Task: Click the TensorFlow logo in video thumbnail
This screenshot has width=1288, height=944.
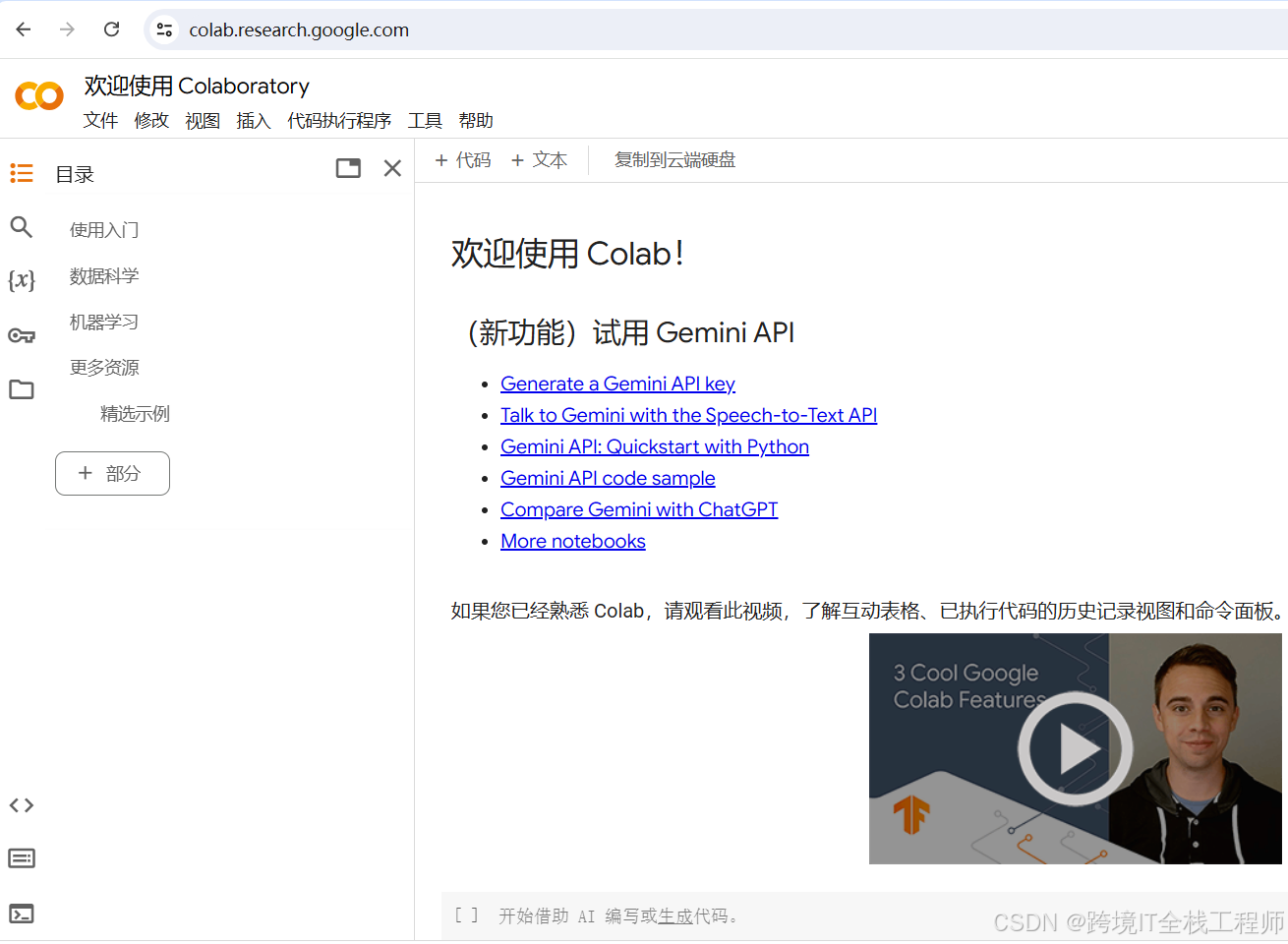Action: tap(911, 814)
